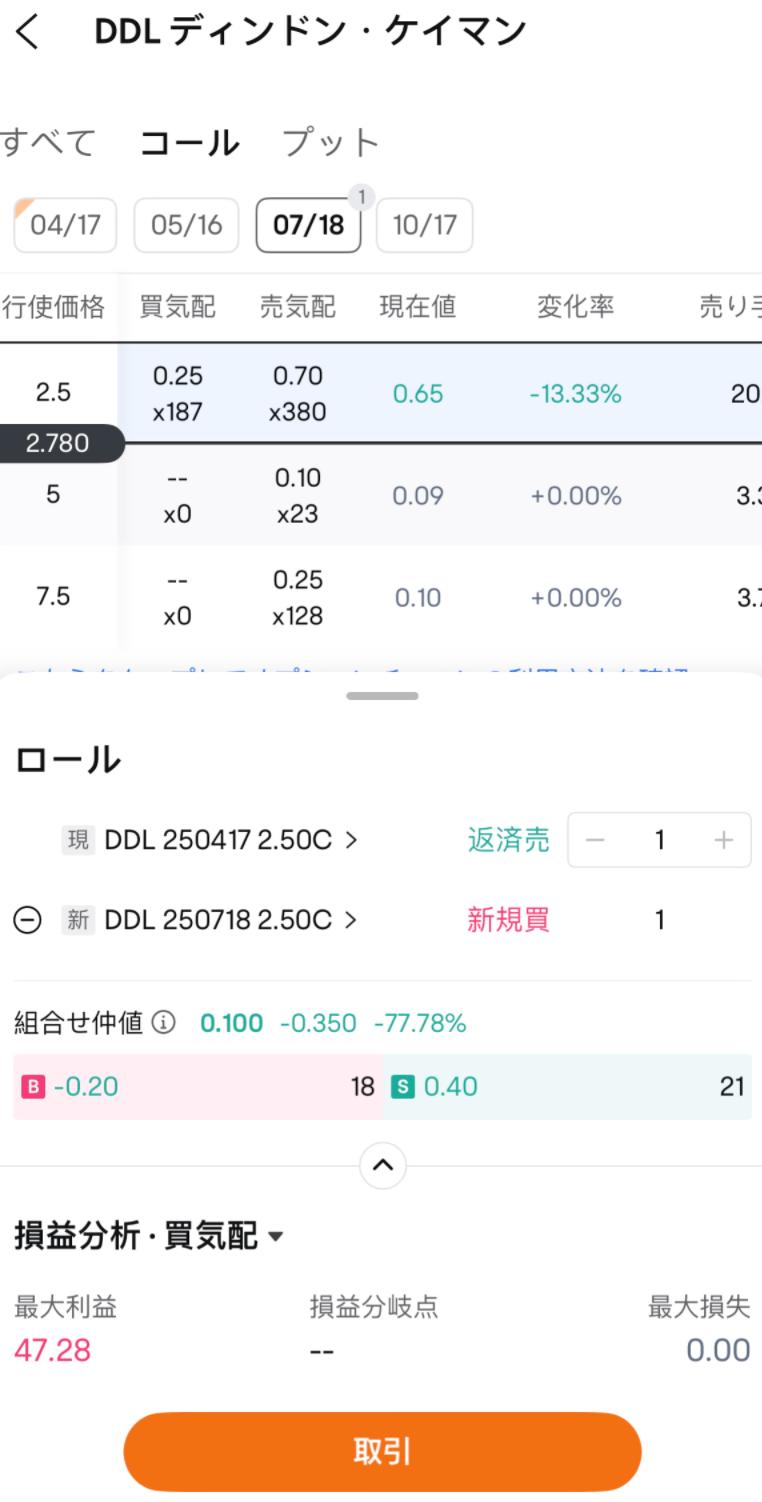762x1502 pixels.
Task: Select the コール tab
Action: [x=189, y=143]
